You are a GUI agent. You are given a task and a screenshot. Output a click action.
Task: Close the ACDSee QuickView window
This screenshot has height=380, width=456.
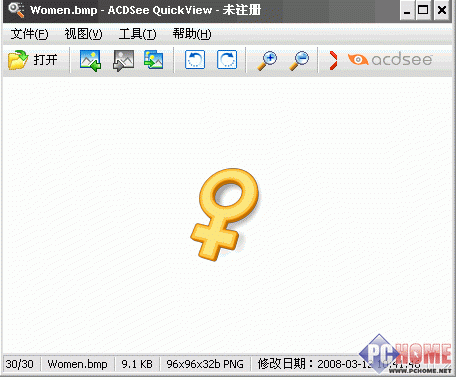pyautogui.click(x=442, y=11)
